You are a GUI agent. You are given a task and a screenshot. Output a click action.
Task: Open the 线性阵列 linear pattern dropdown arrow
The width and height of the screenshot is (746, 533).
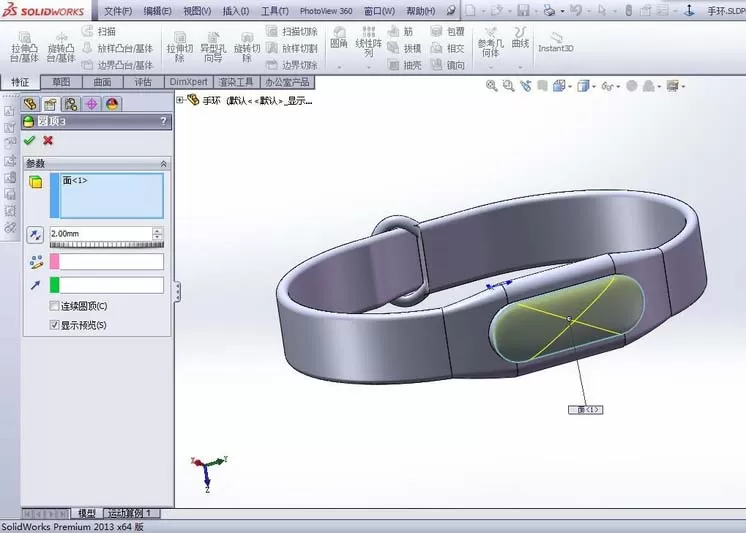368,68
